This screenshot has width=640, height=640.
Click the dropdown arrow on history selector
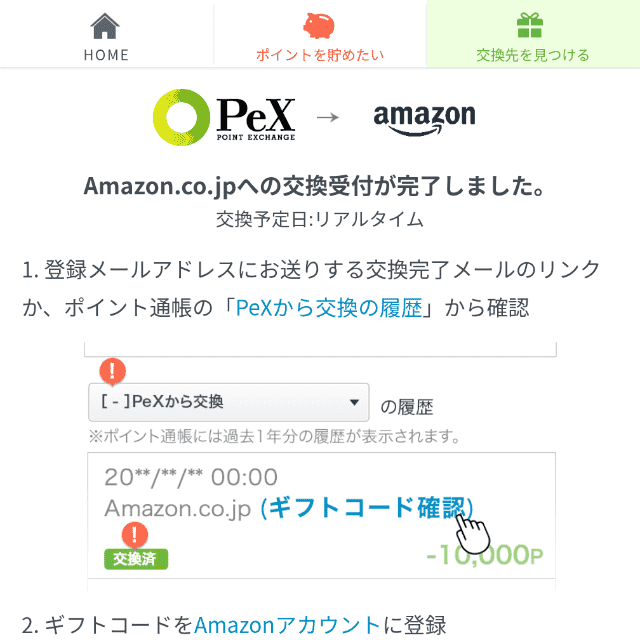point(353,403)
